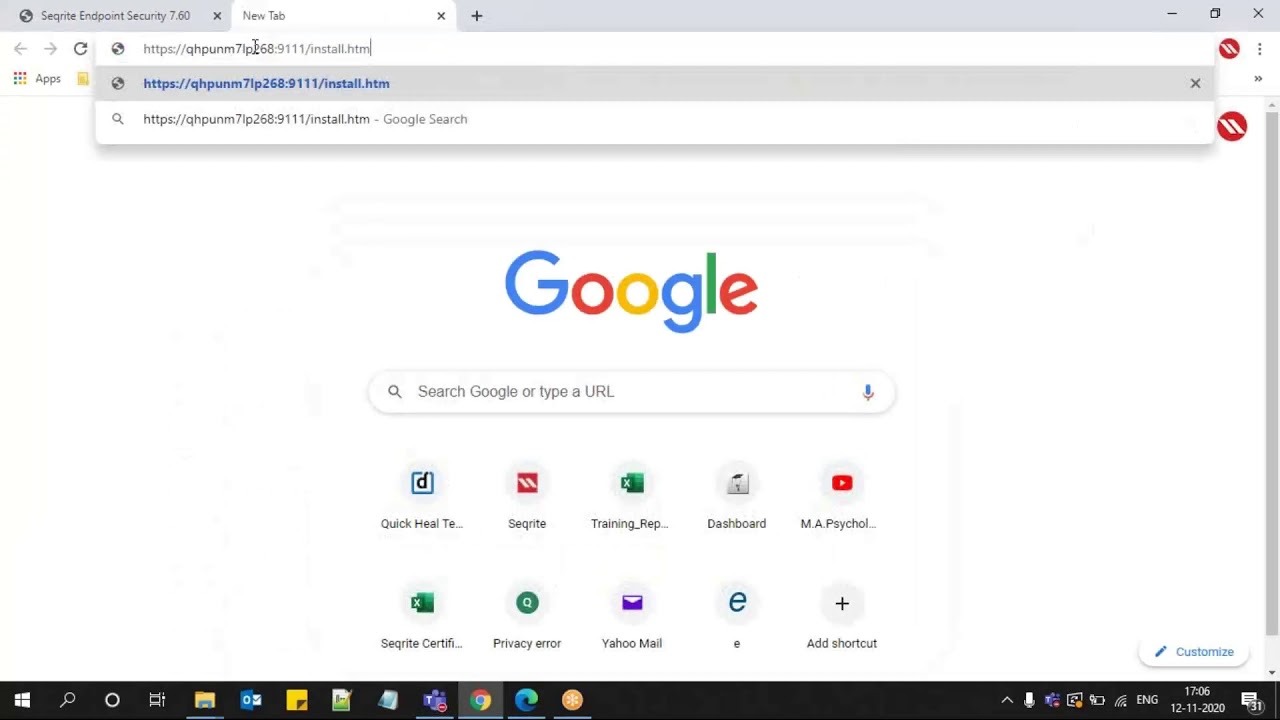Click the Google logo
The image size is (1280, 720).
pos(631,291)
